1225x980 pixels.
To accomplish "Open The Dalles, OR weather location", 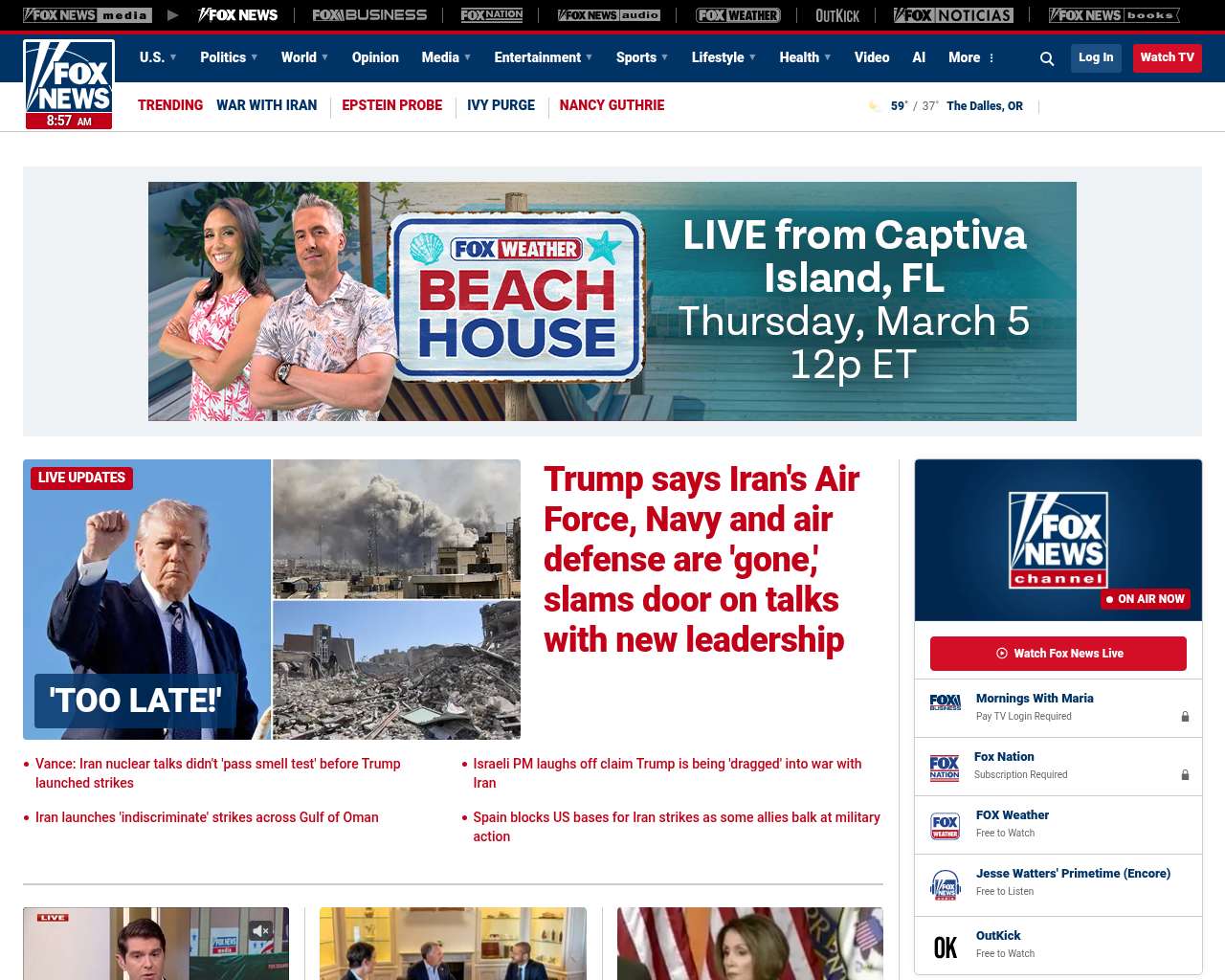I will (985, 106).
